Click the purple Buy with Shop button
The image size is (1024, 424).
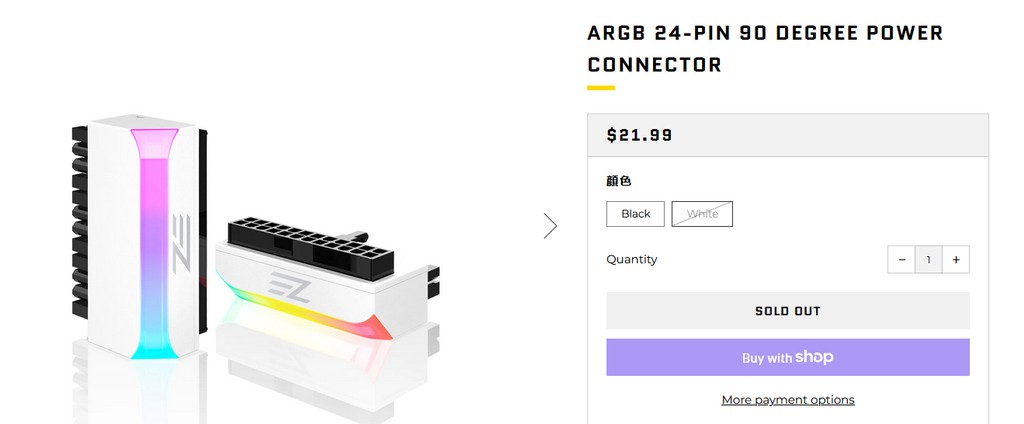787,357
